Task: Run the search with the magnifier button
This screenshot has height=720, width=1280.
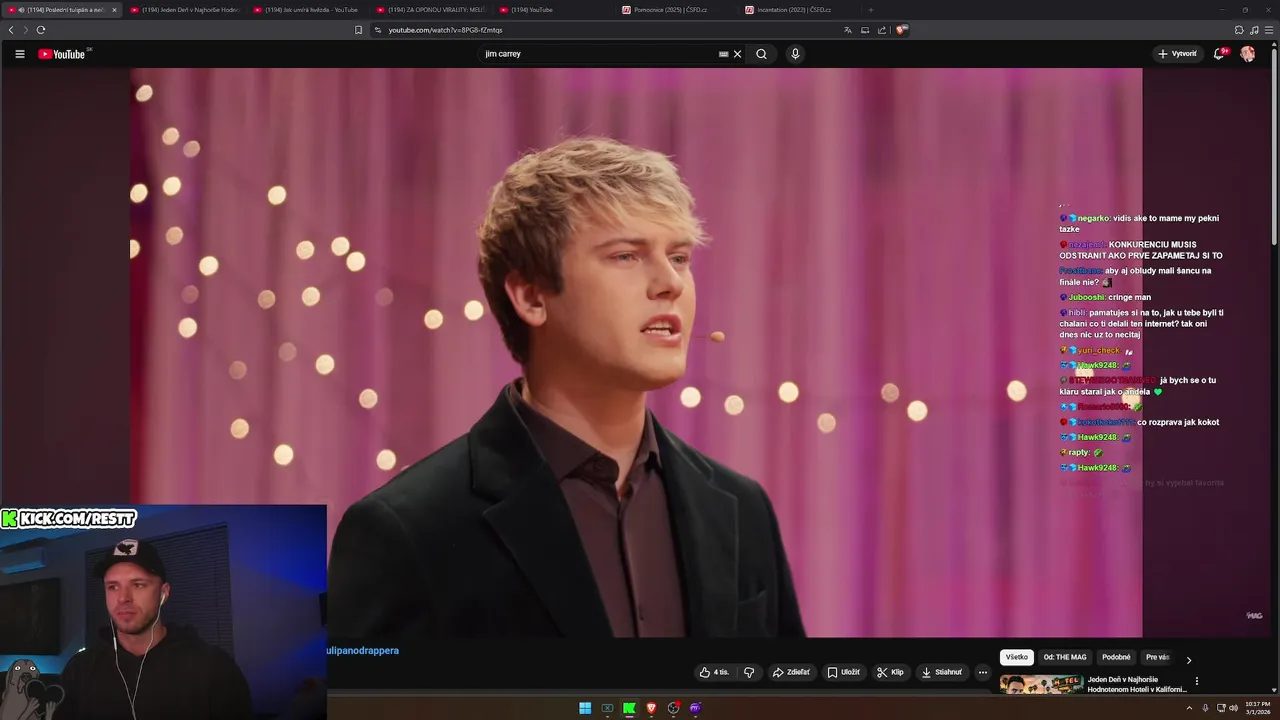Action: coord(761,54)
